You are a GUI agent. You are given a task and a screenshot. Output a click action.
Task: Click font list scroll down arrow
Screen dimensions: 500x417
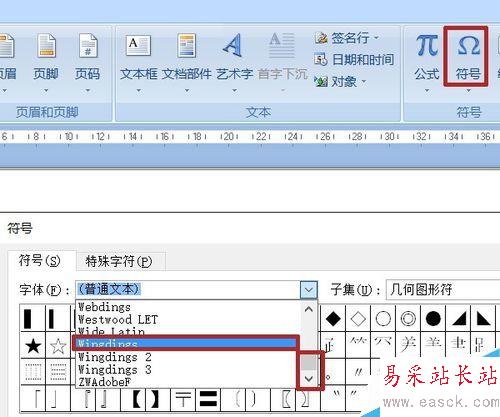[x=309, y=378]
